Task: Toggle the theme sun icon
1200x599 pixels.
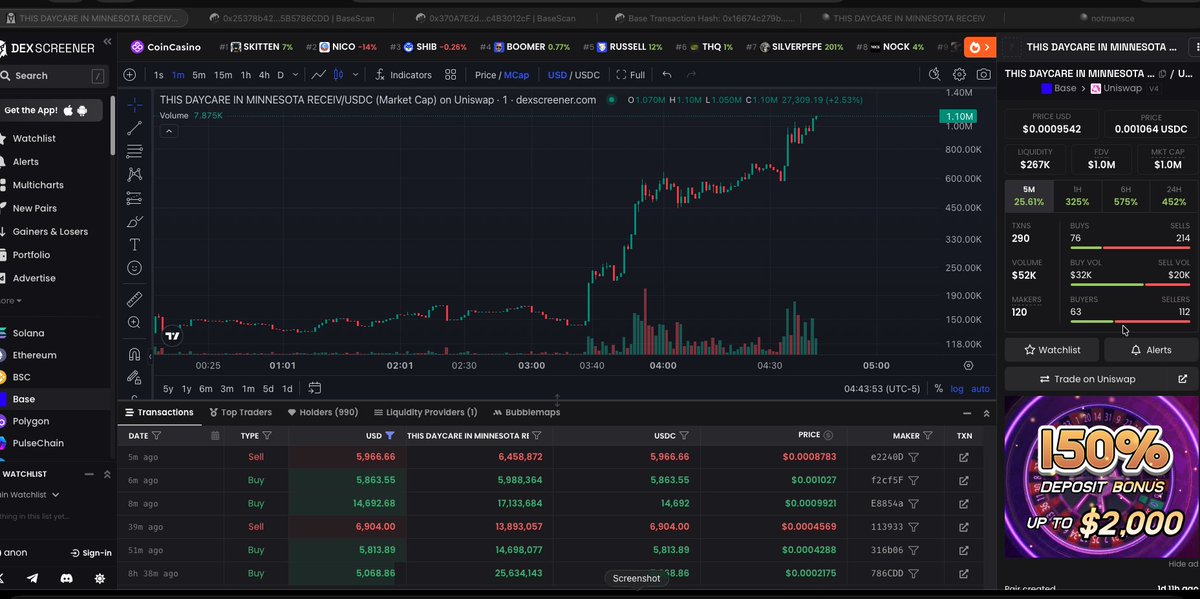Action: click(x=99, y=578)
